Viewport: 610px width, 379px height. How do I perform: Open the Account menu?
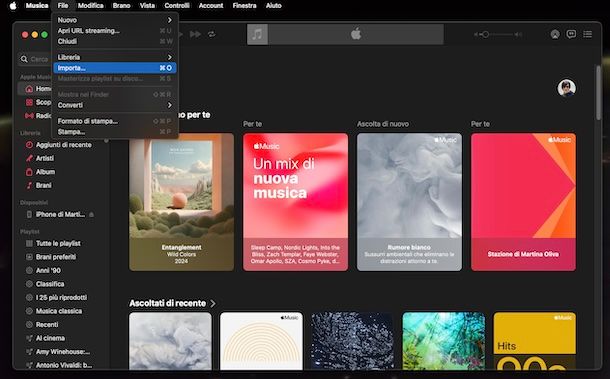pyautogui.click(x=211, y=6)
